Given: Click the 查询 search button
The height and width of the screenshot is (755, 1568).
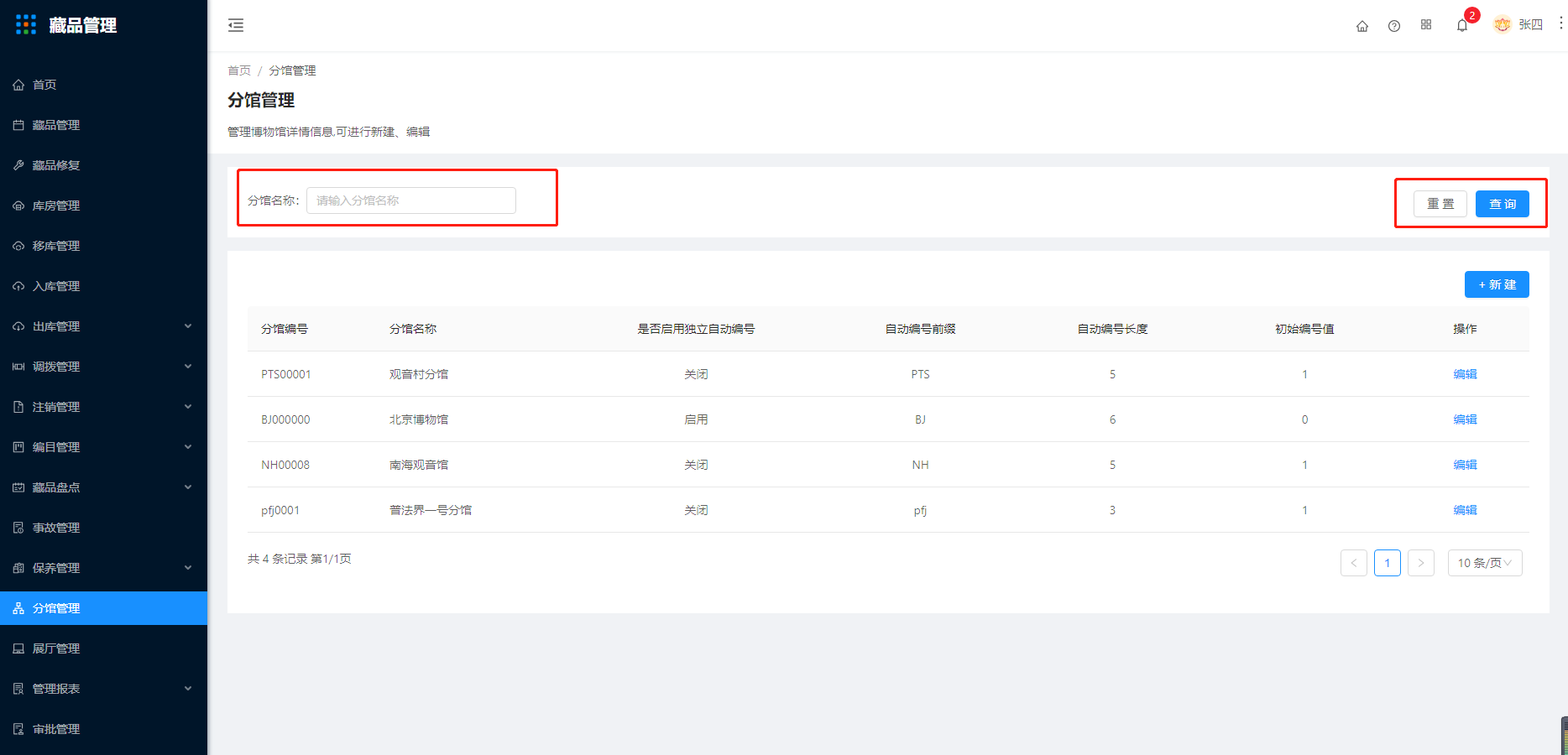Looking at the screenshot, I should (x=1503, y=204).
